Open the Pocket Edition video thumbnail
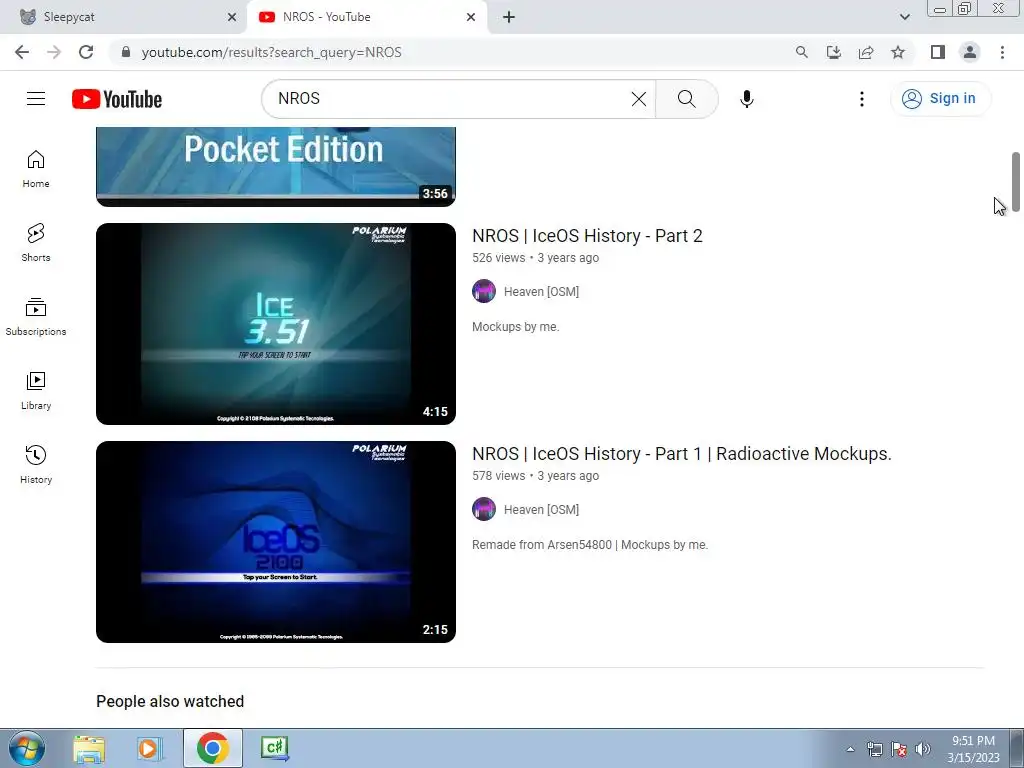This screenshot has height=768, width=1024. pyautogui.click(x=276, y=167)
